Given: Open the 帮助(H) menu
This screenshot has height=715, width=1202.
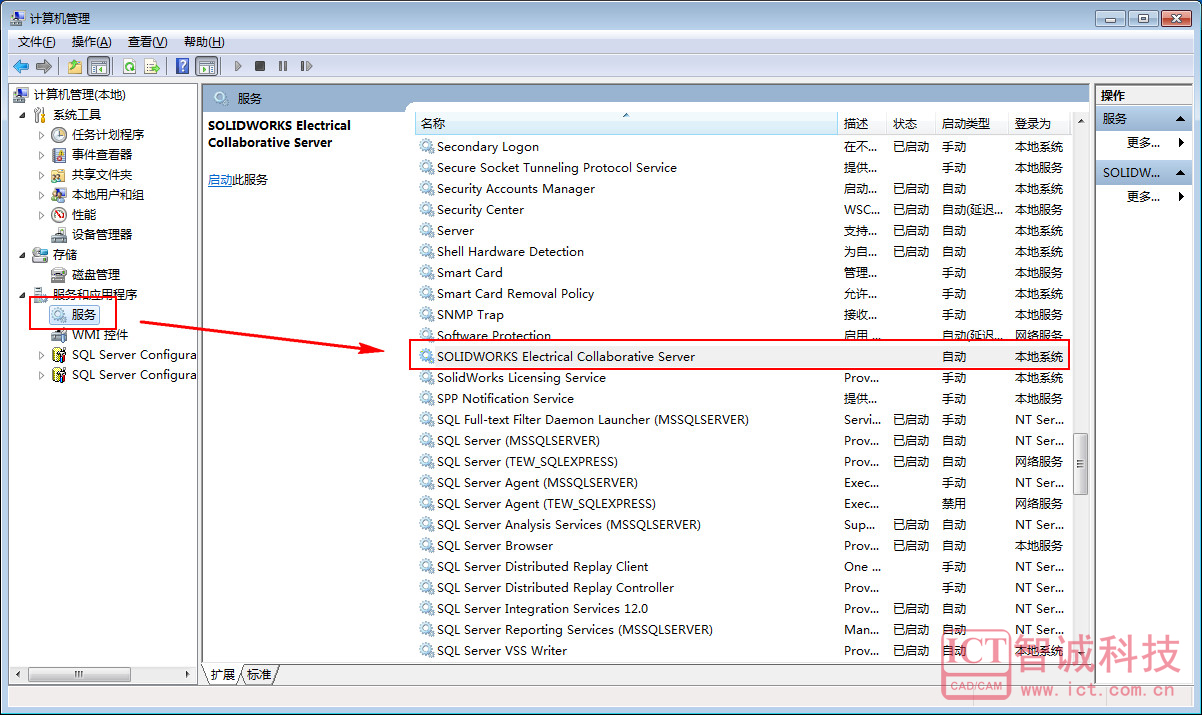Looking at the screenshot, I should coord(204,41).
